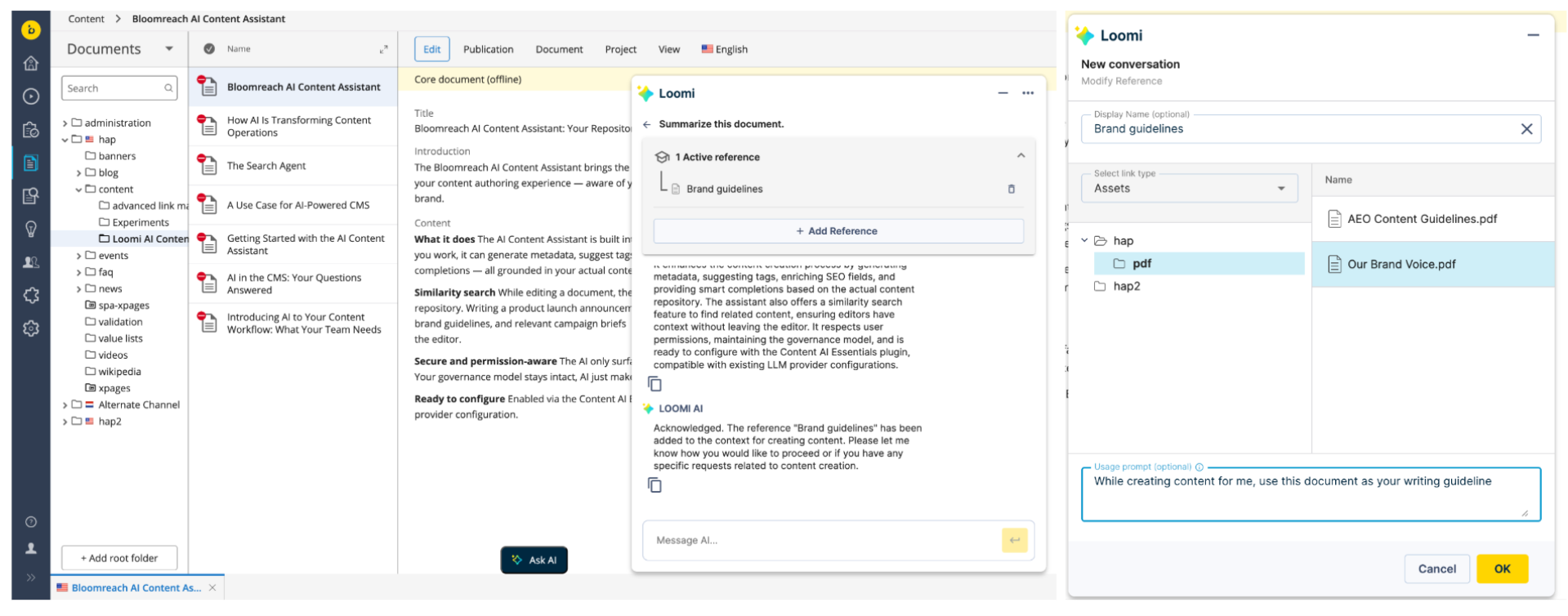Screen dimensions: 1568x616
Task: Open the settings gear in left sidebar
Action: pos(31,328)
